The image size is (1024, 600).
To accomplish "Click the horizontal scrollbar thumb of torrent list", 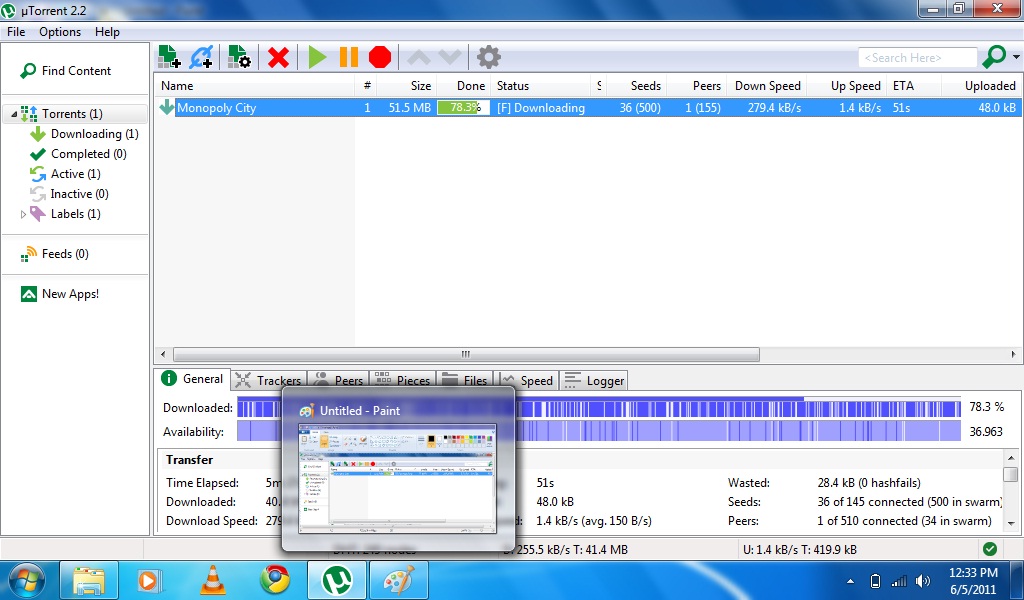I will (466, 355).
